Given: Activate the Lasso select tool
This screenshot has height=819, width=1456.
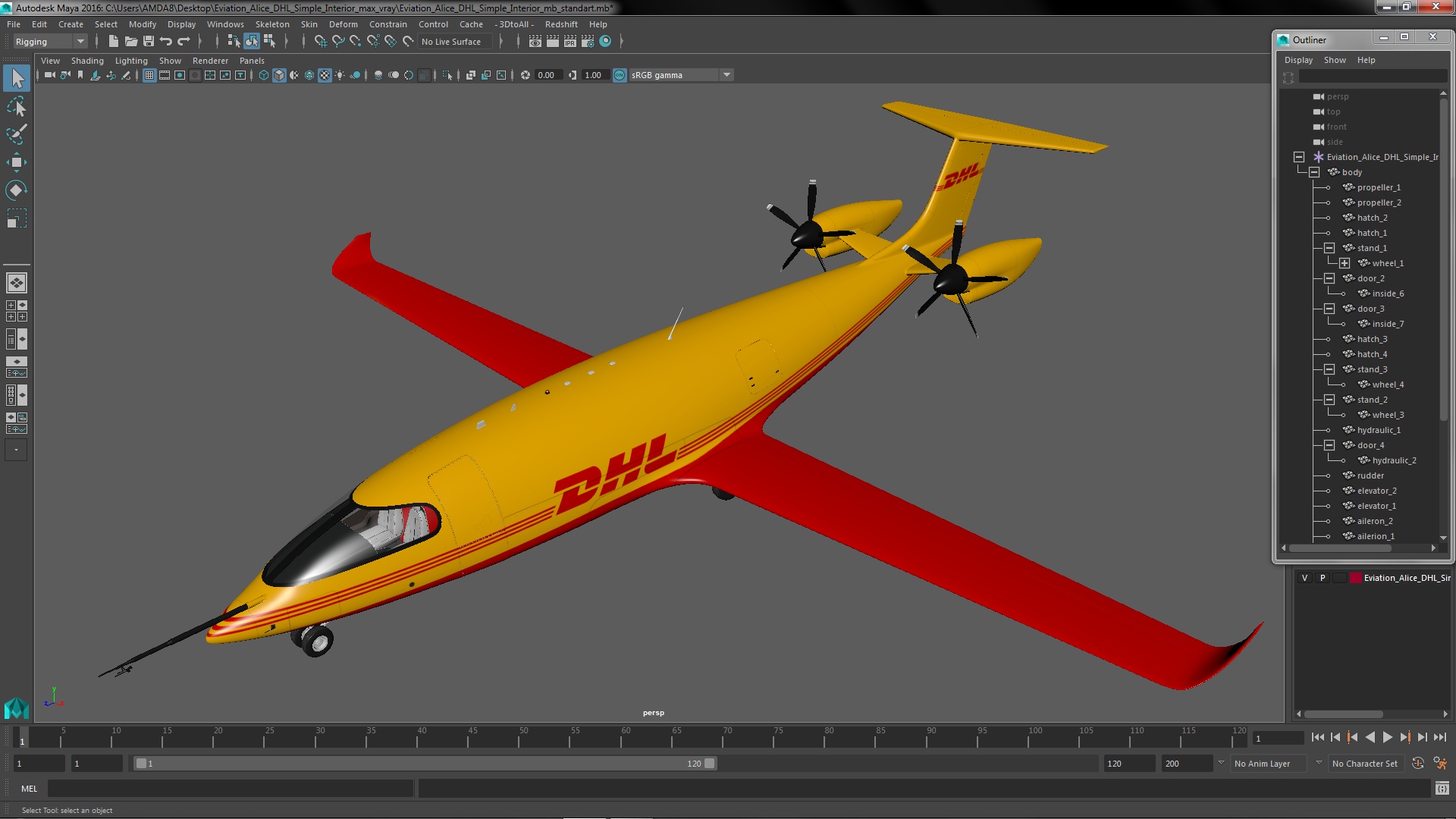Looking at the screenshot, I should (x=17, y=106).
